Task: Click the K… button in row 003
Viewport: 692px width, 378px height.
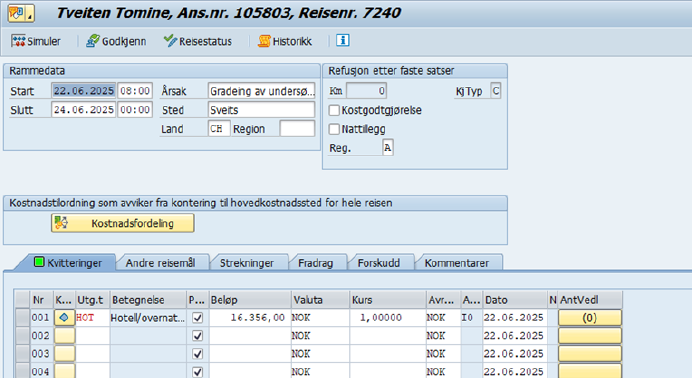Action: click(x=64, y=354)
